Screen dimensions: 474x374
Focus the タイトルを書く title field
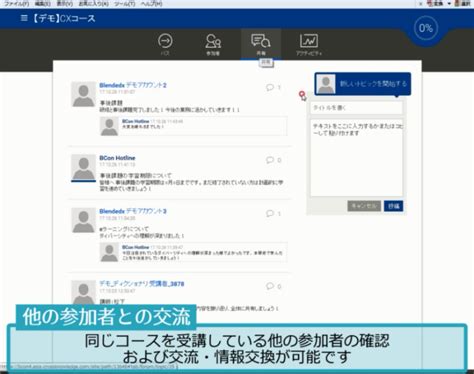tap(356, 108)
